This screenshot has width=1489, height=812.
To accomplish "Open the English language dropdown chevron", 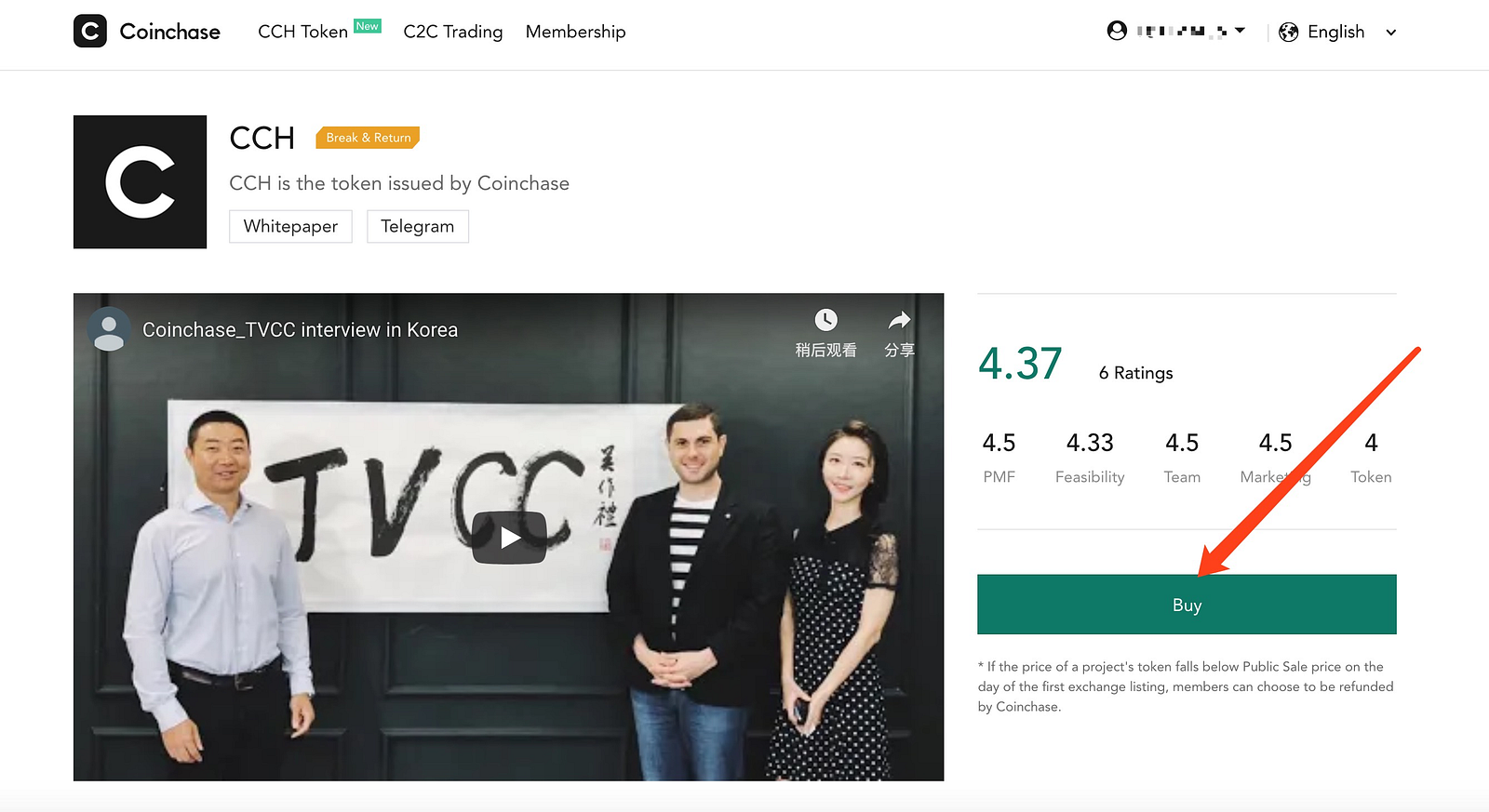I will [x=1391, y=33].
